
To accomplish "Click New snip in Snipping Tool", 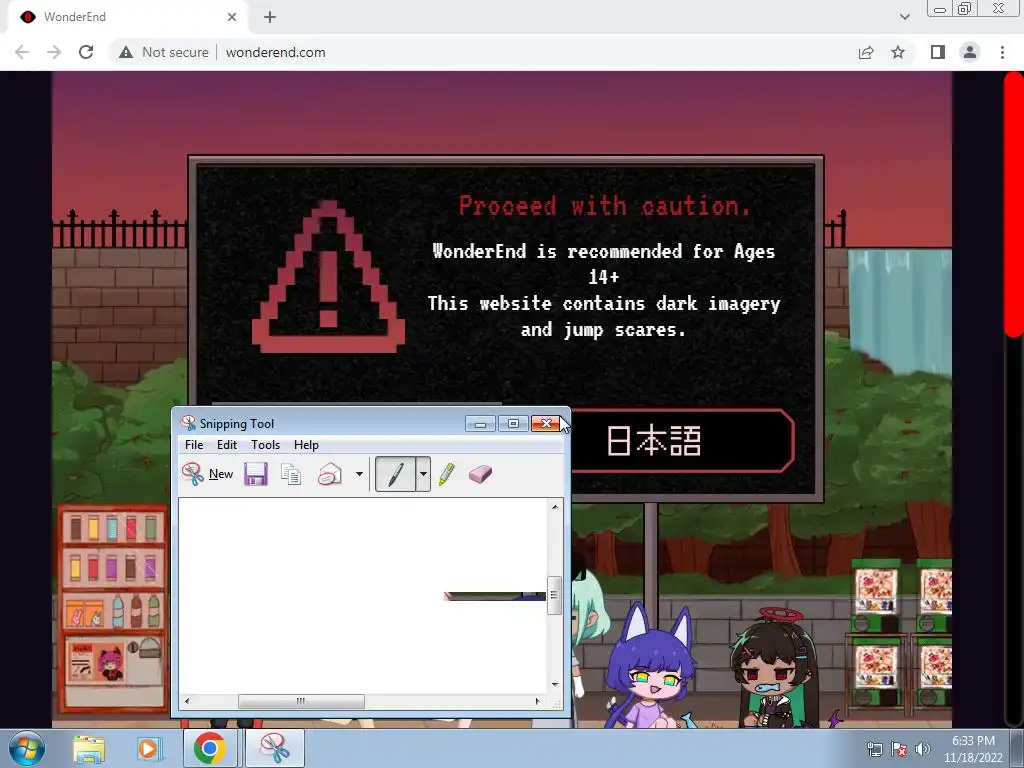I will pos(208,474).
